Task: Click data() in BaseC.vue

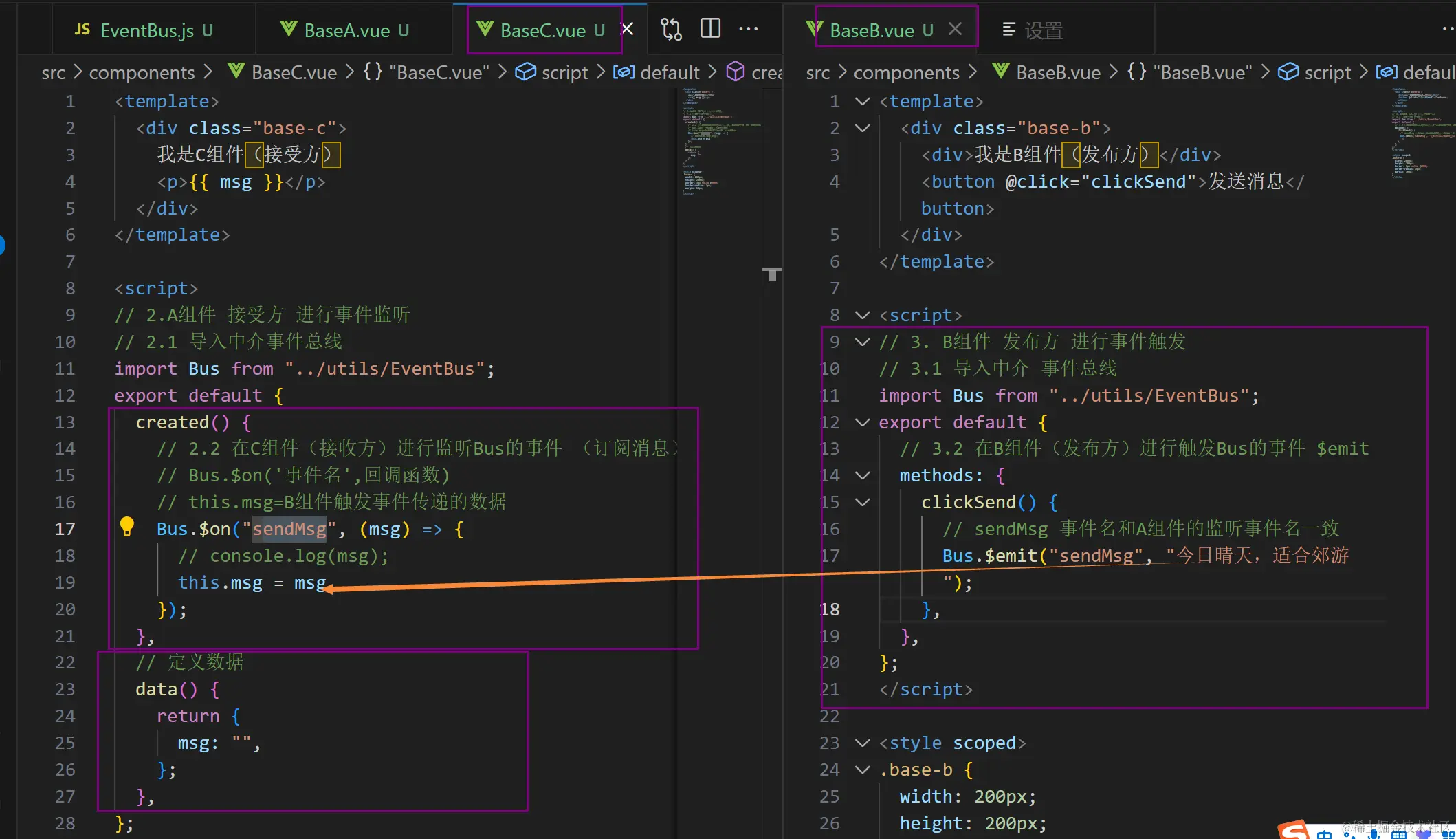Action: [166, 689]
